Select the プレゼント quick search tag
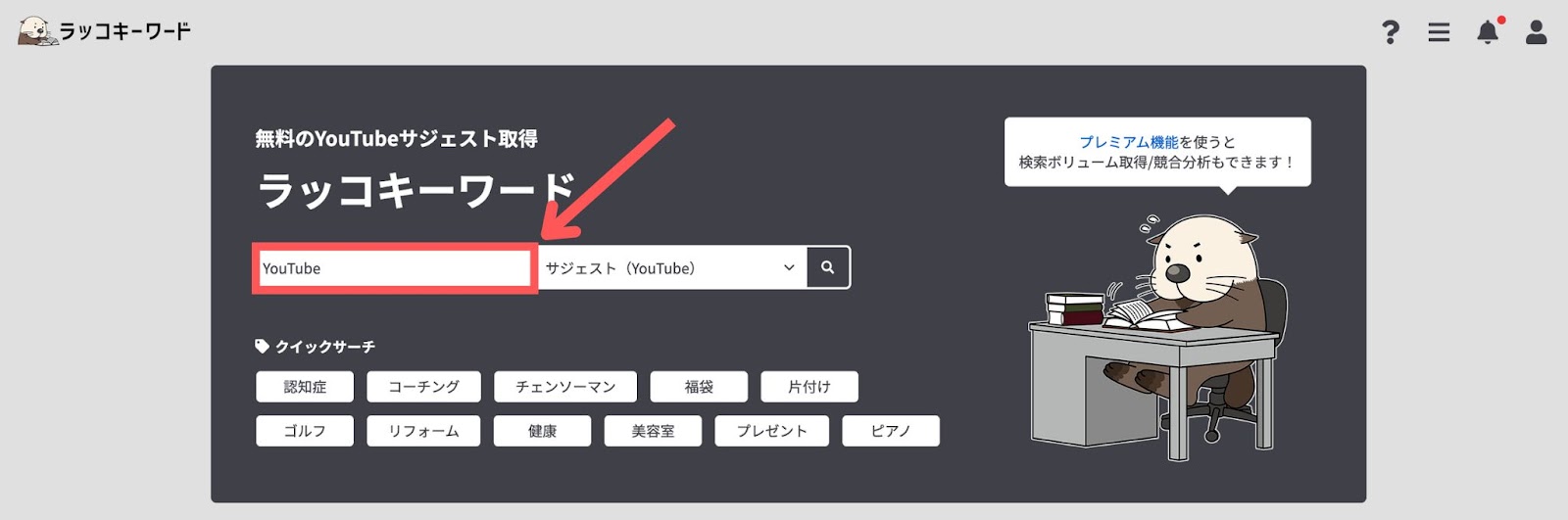 771,431
